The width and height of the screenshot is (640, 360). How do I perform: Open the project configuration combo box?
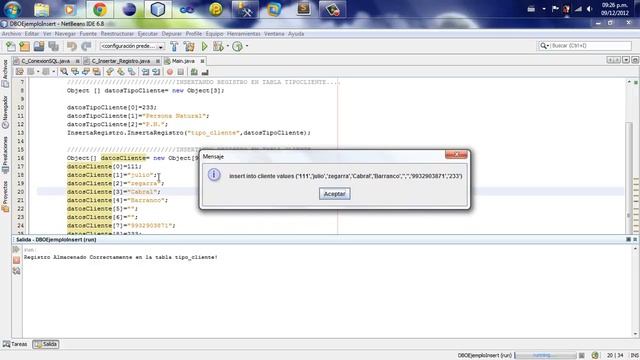(x=132, y=47)
